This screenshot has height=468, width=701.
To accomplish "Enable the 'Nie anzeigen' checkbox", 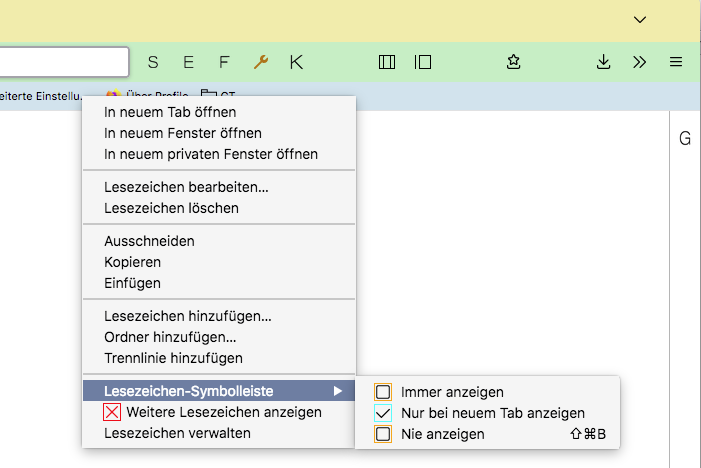I will (x=383, y=434).
